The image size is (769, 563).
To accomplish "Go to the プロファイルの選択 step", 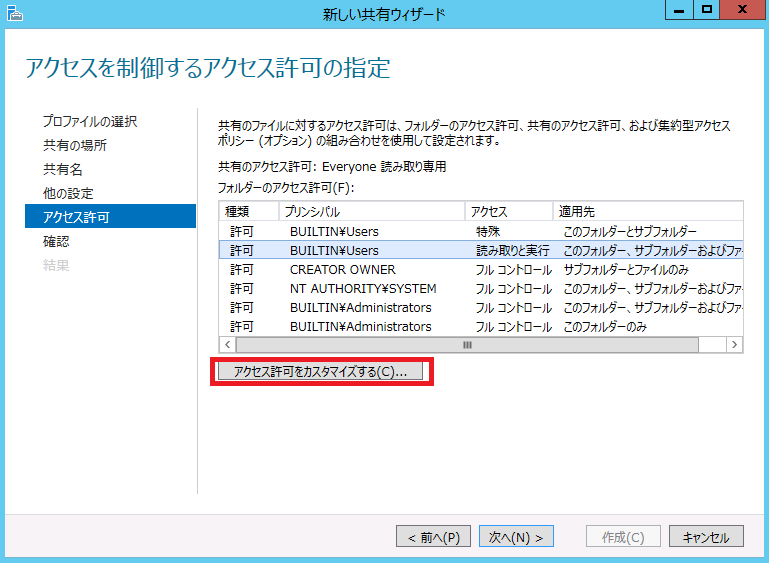I will click(x=90, y=121).
